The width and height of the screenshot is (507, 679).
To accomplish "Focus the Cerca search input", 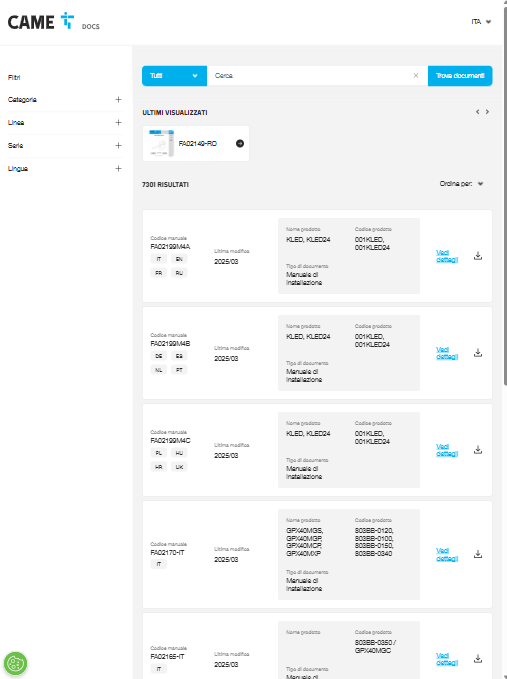I will (311, 76).
